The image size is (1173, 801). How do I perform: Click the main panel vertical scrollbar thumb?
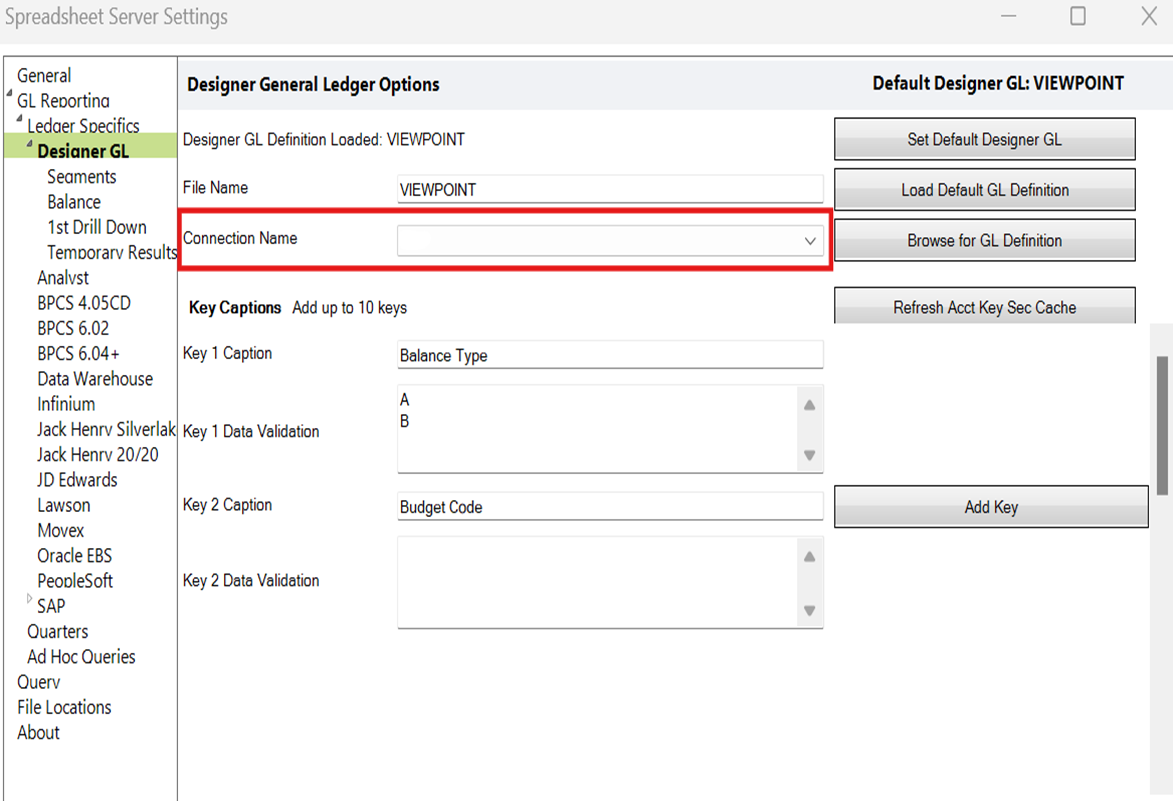click(1162, 426)
